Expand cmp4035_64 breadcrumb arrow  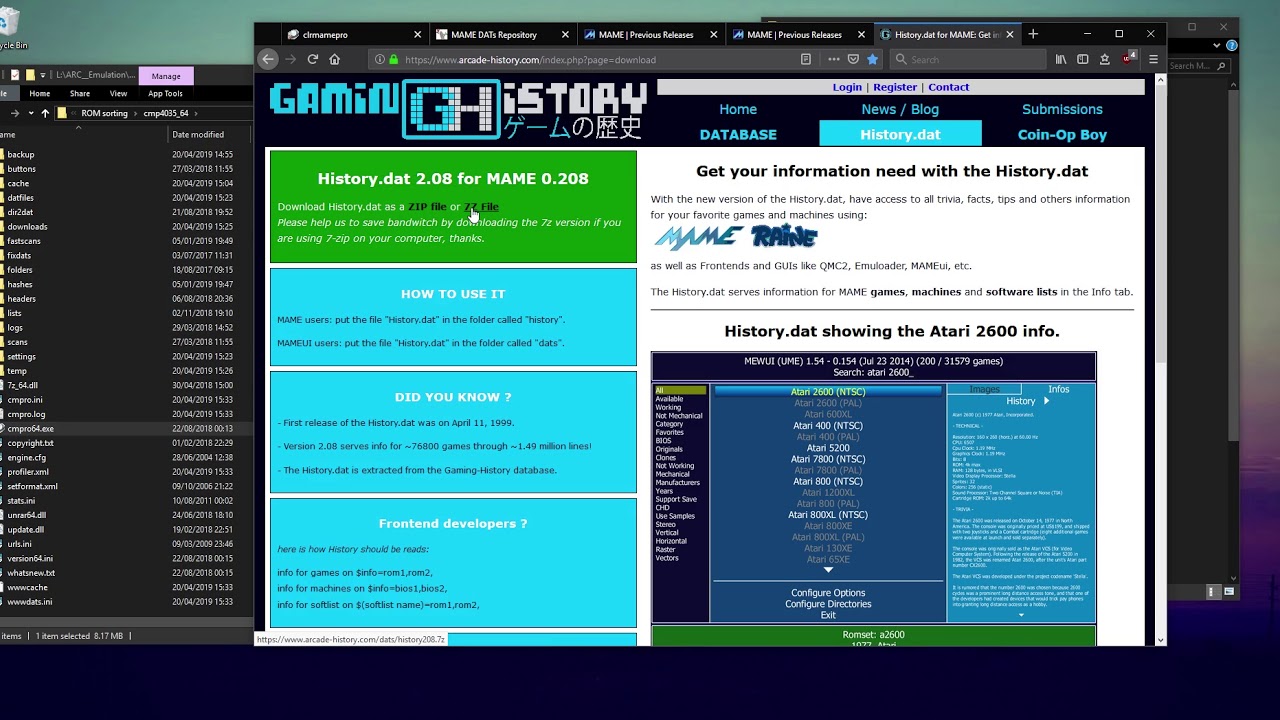[194, 113]
